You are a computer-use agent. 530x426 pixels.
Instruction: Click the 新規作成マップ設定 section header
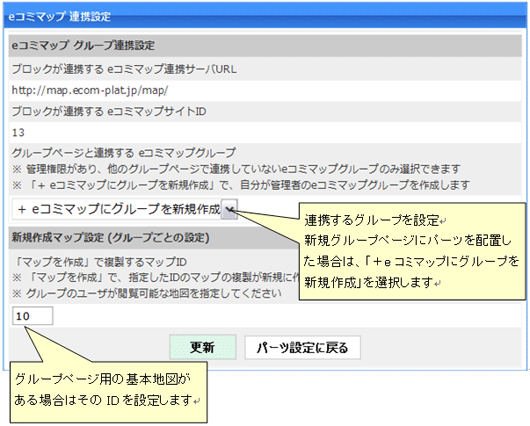pyautogui.click(x=111, y=237)
